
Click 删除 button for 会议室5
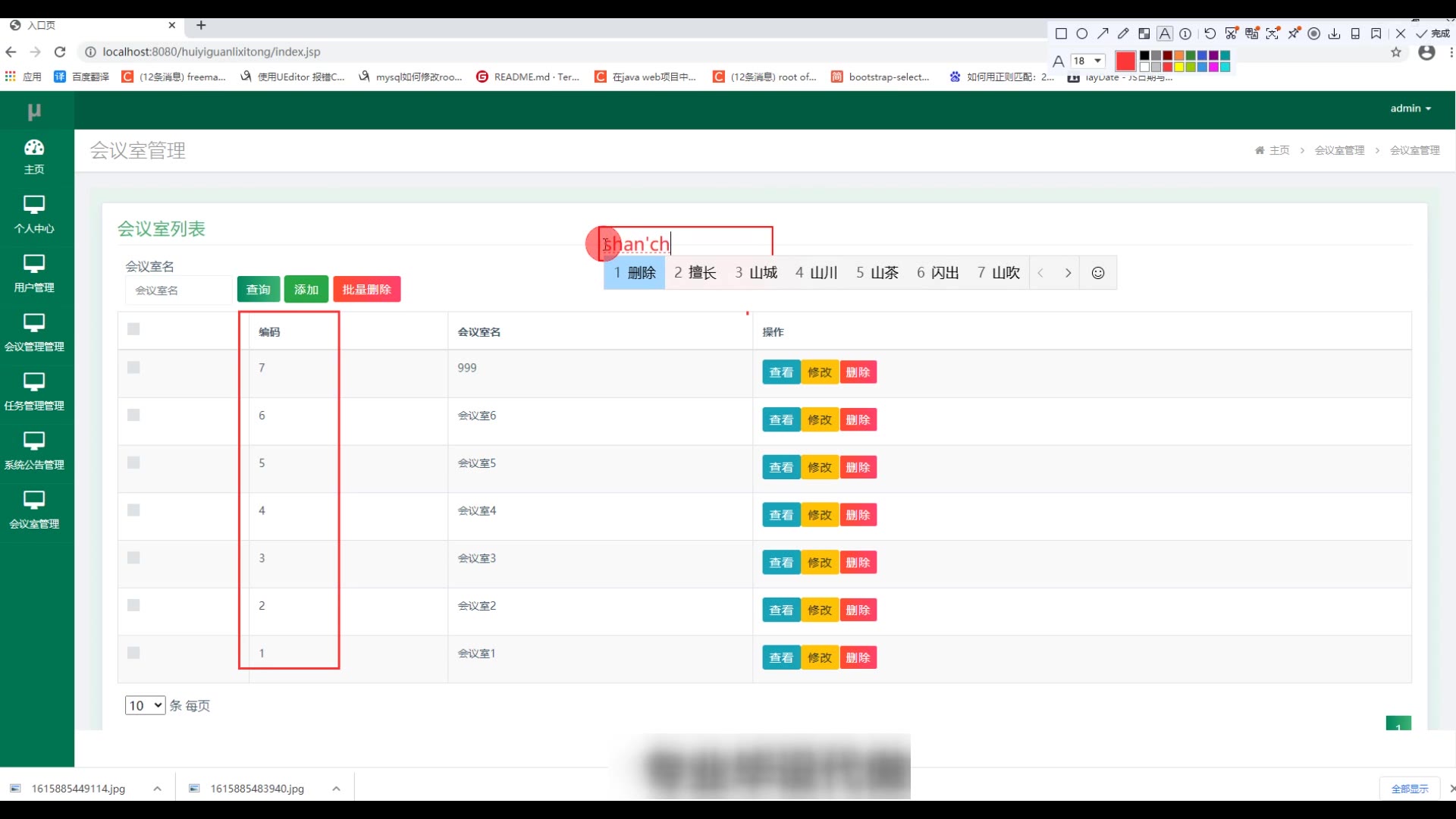[858, 468]
